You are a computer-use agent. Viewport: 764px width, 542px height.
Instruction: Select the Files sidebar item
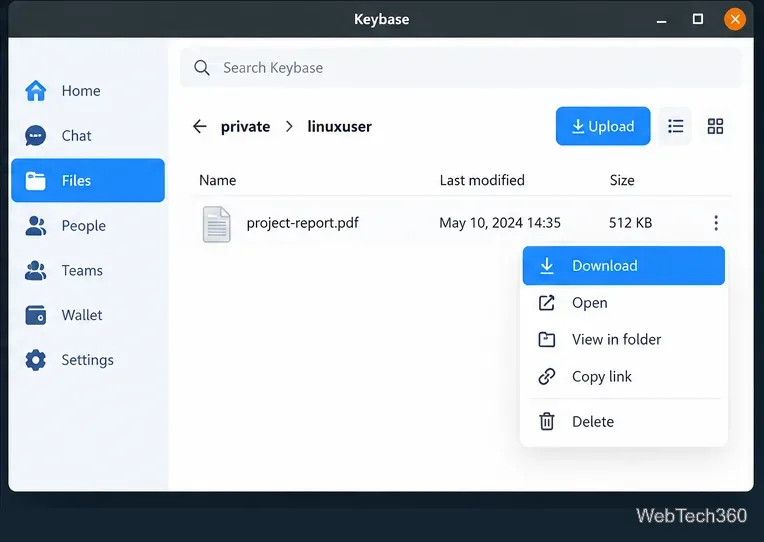click(88, 180)
